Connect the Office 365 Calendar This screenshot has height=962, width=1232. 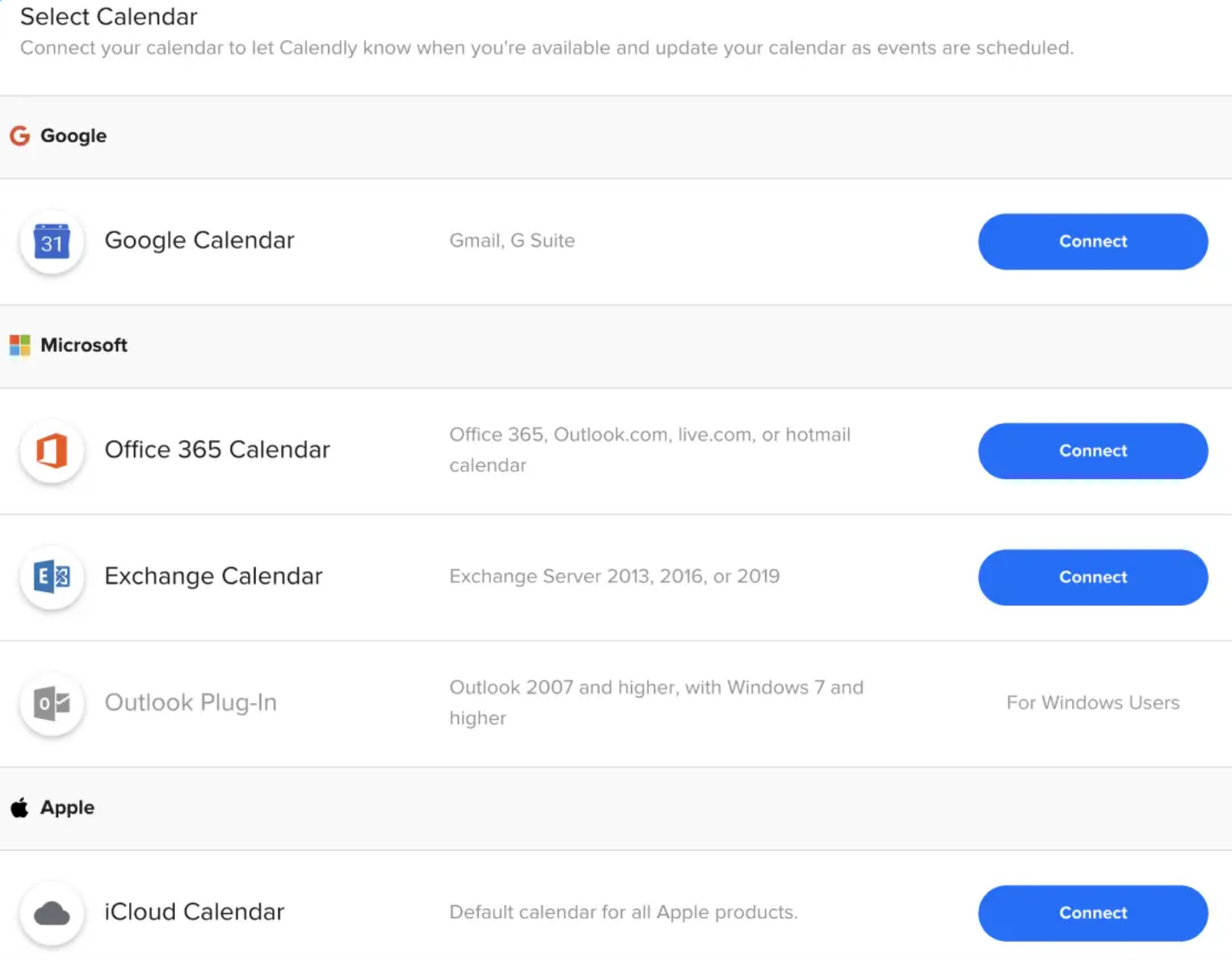1092,451
